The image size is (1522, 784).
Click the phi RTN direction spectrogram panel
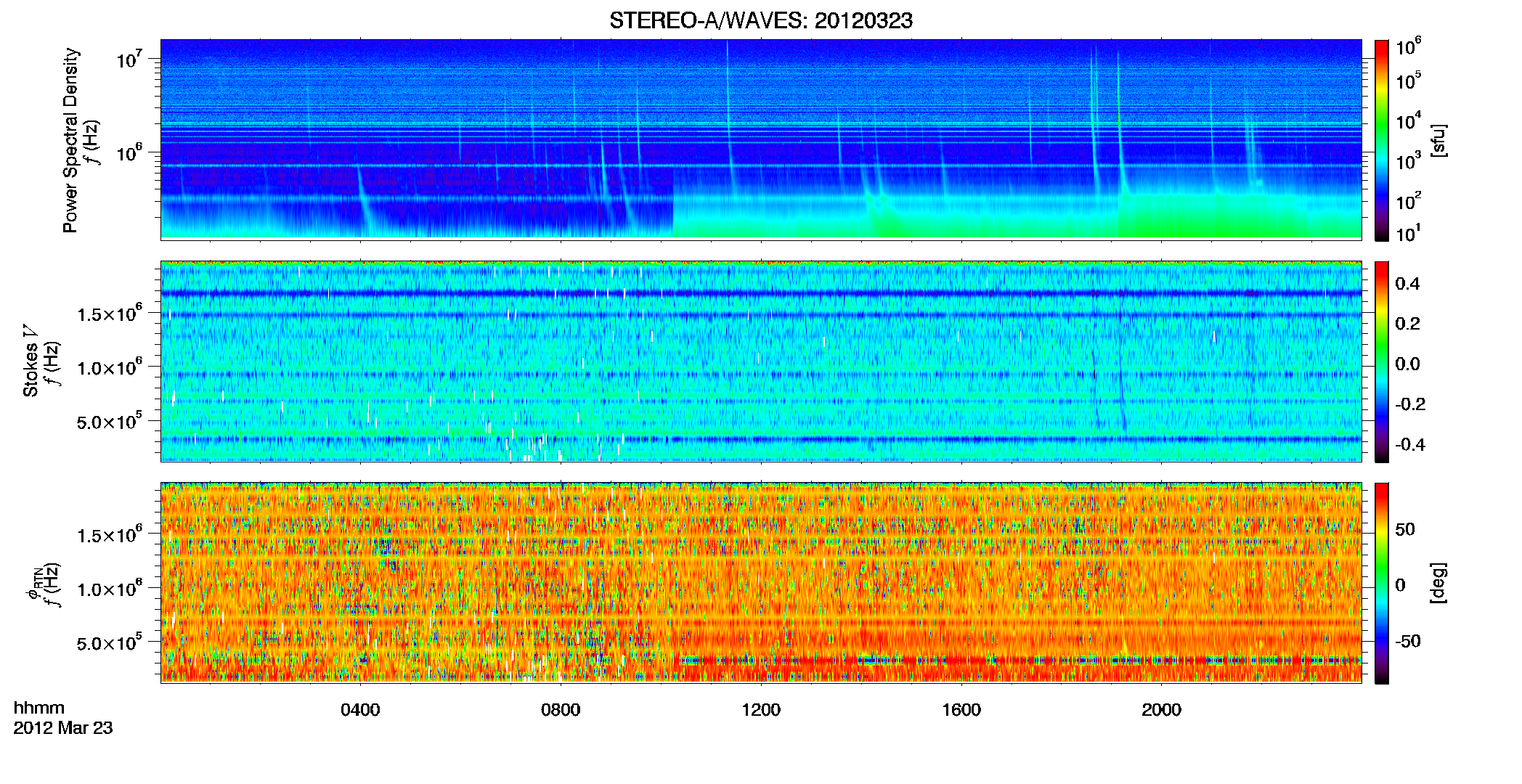coord(761,582)
